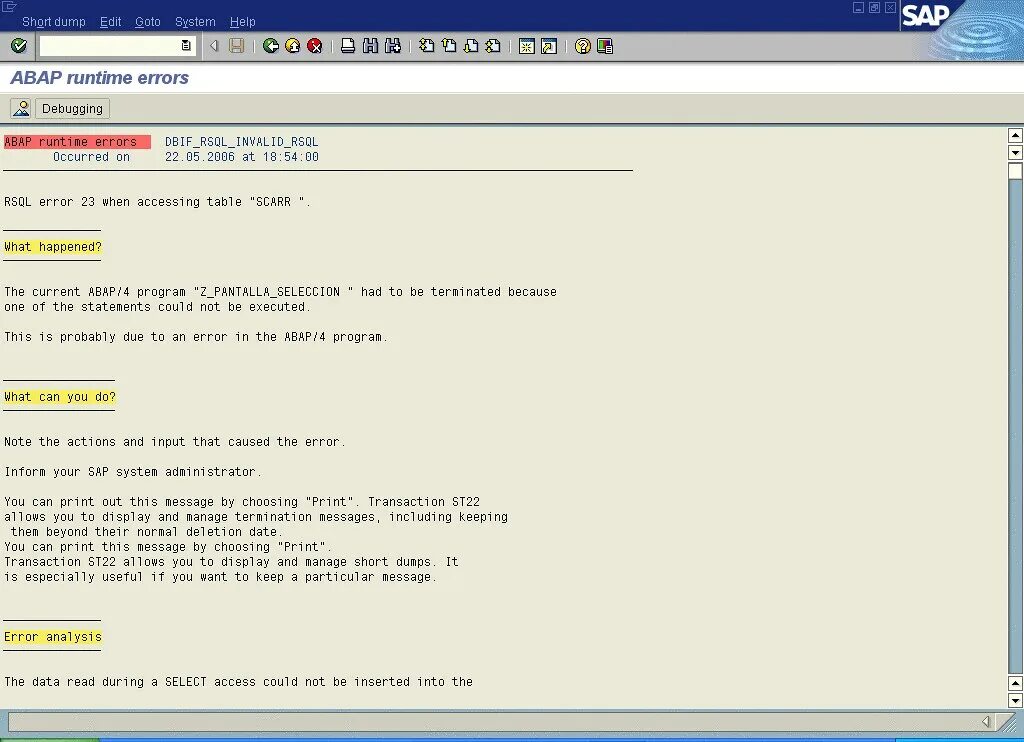Expand the status bar with the triangle
The height and width of the screenshot is (742, 1024).
[x=986, y=721]
